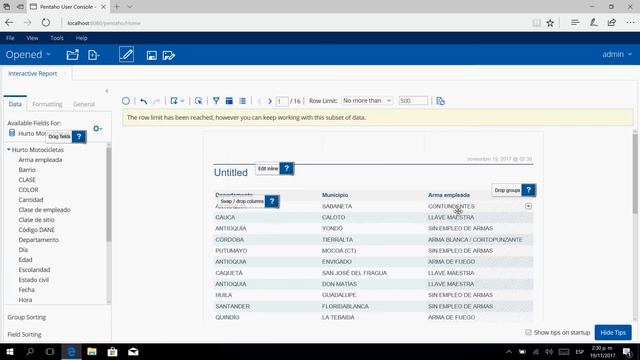The height and width of the screenshot is (360, 640).
Task: Click the Arma empleada column header
Action: [449, 195]
